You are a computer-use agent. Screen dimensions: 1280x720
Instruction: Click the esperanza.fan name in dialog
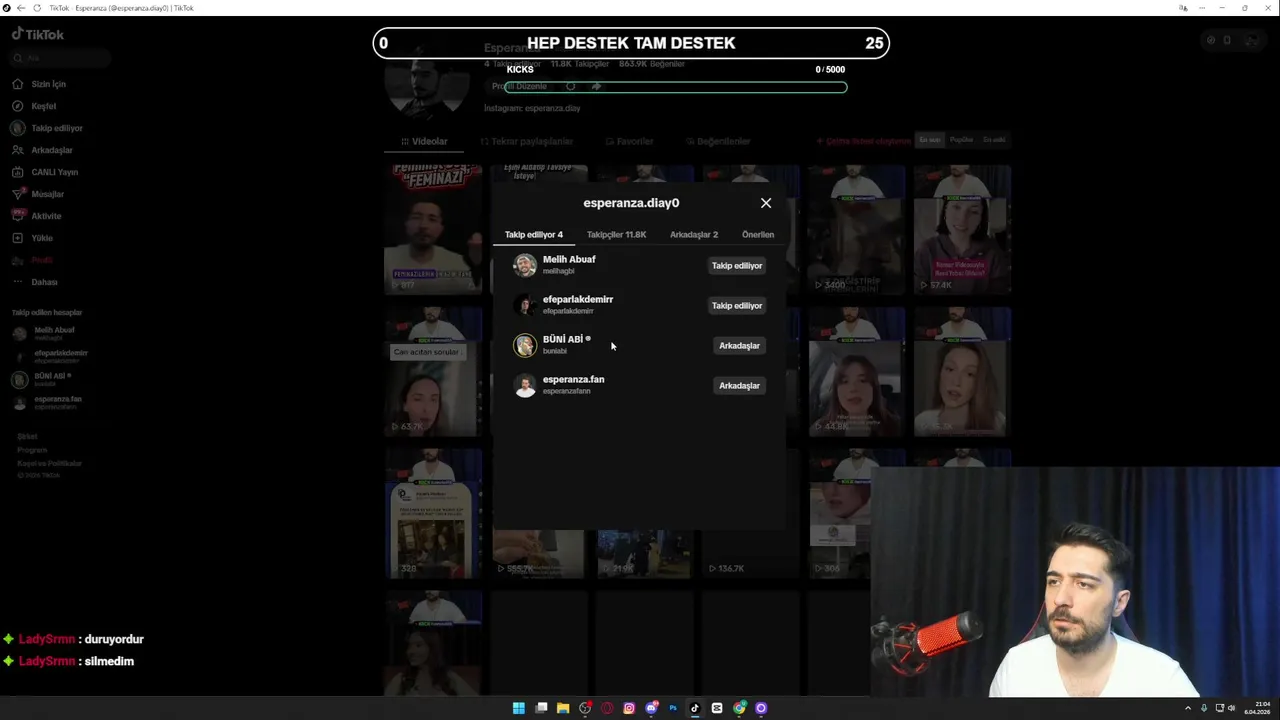click(573, 379)
